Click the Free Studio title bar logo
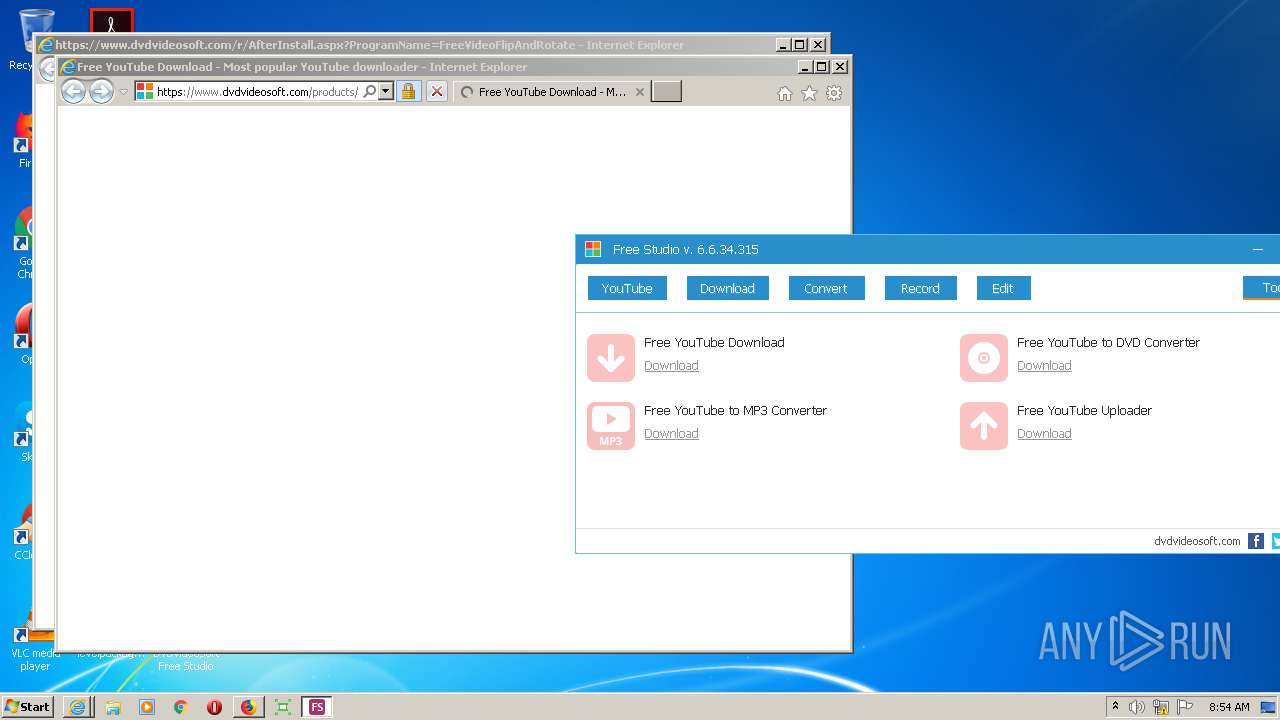Screen dimensions: 1280x720 point(593,249)
